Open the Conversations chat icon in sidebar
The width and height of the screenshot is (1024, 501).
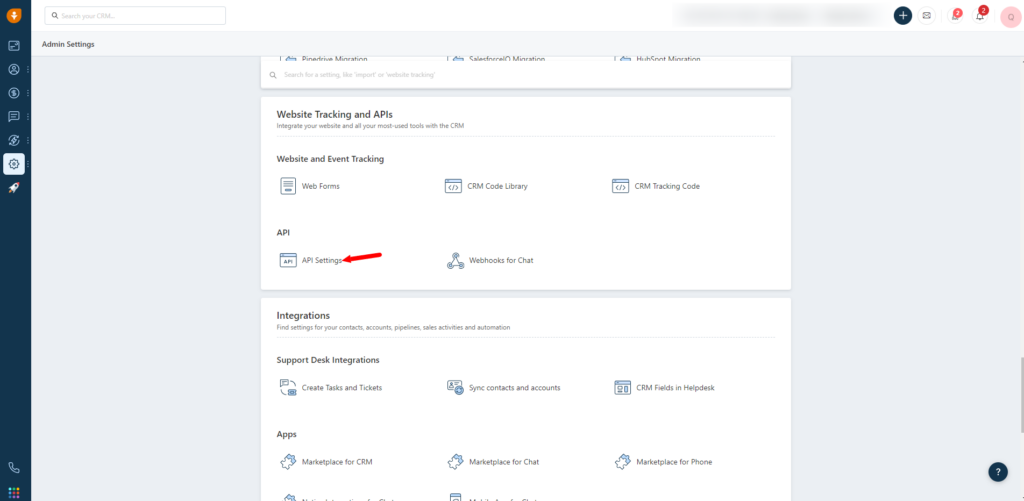click(x=14, y=116)
